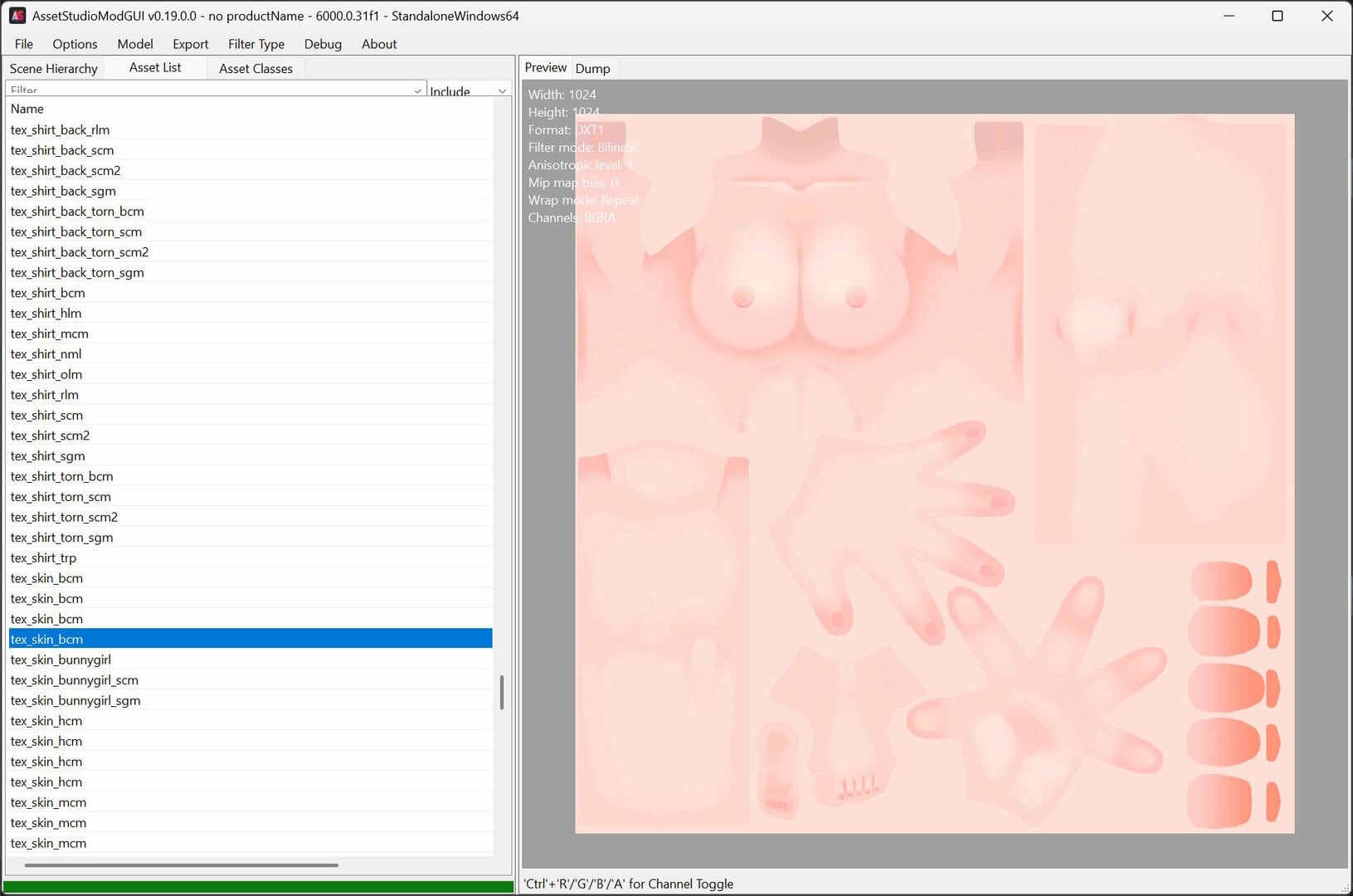1353x896 pixels.
Task: Select the tex_shirt_torn_scm asset
Action: [x=250, y=496]
